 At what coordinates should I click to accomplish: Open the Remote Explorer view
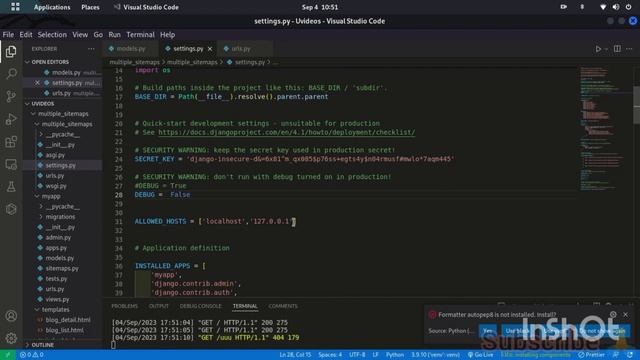tap(11, 164)
